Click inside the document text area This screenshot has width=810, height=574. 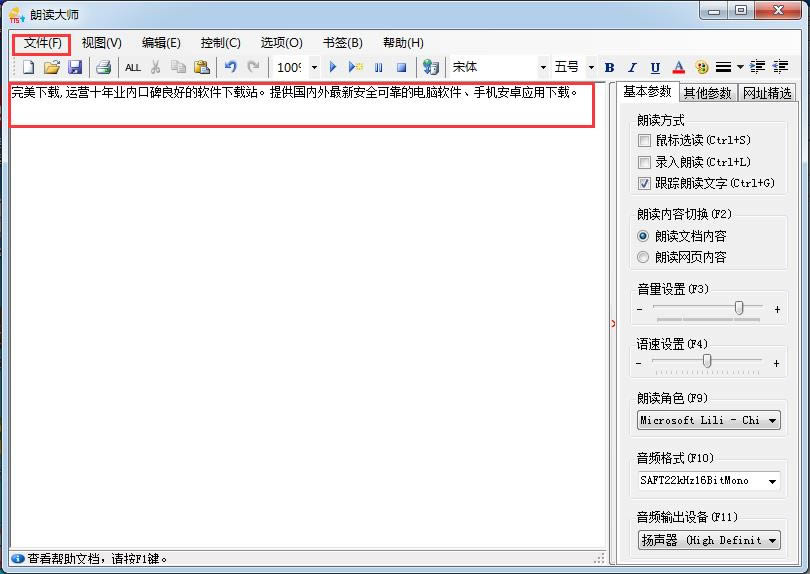307,315
